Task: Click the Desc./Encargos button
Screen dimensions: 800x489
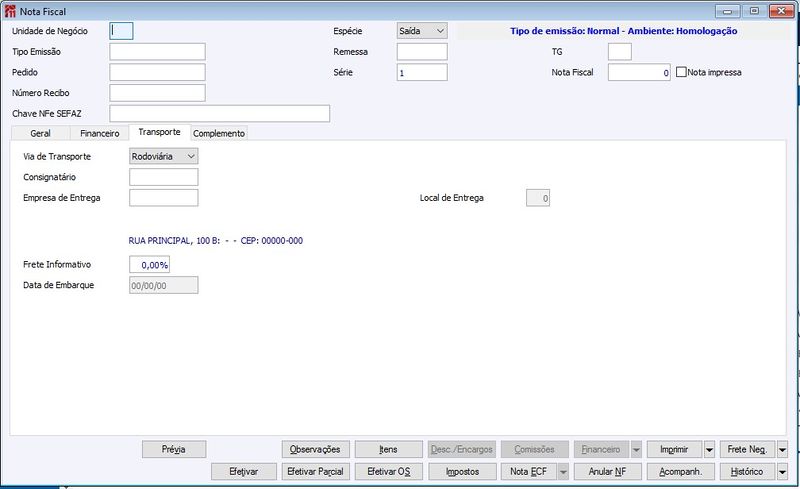Action: pyautogui.click(x=462, y=449)
